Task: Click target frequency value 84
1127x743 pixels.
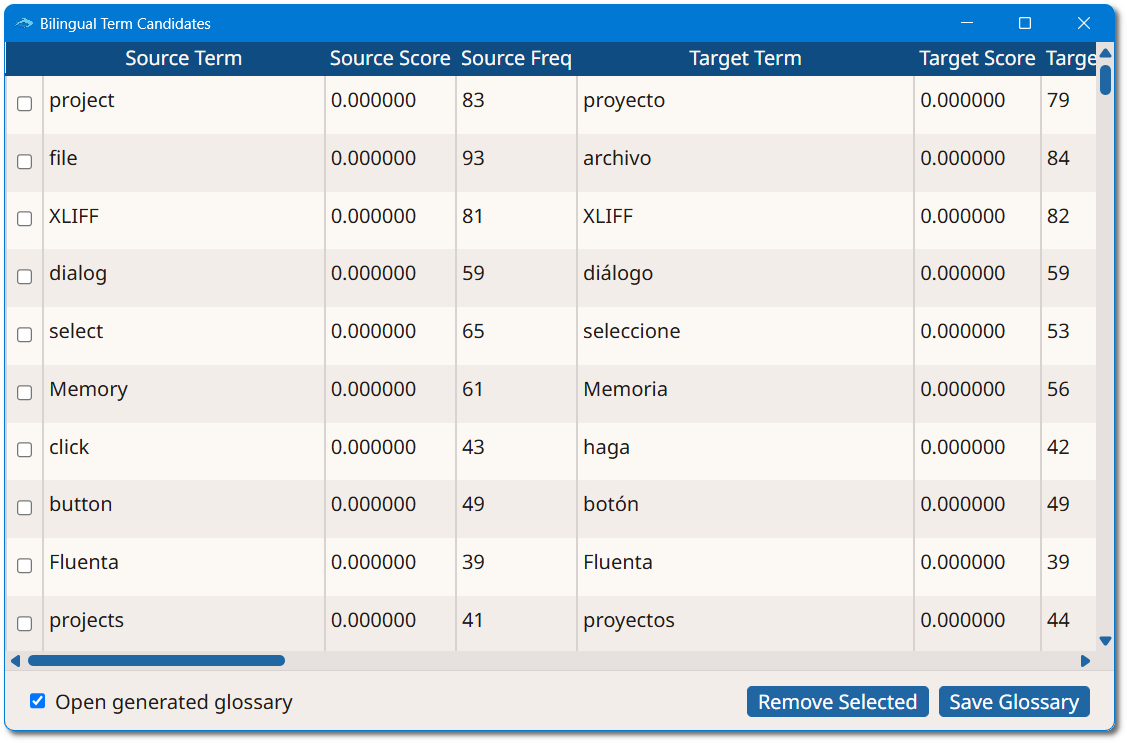Action: click(1058, 158)
